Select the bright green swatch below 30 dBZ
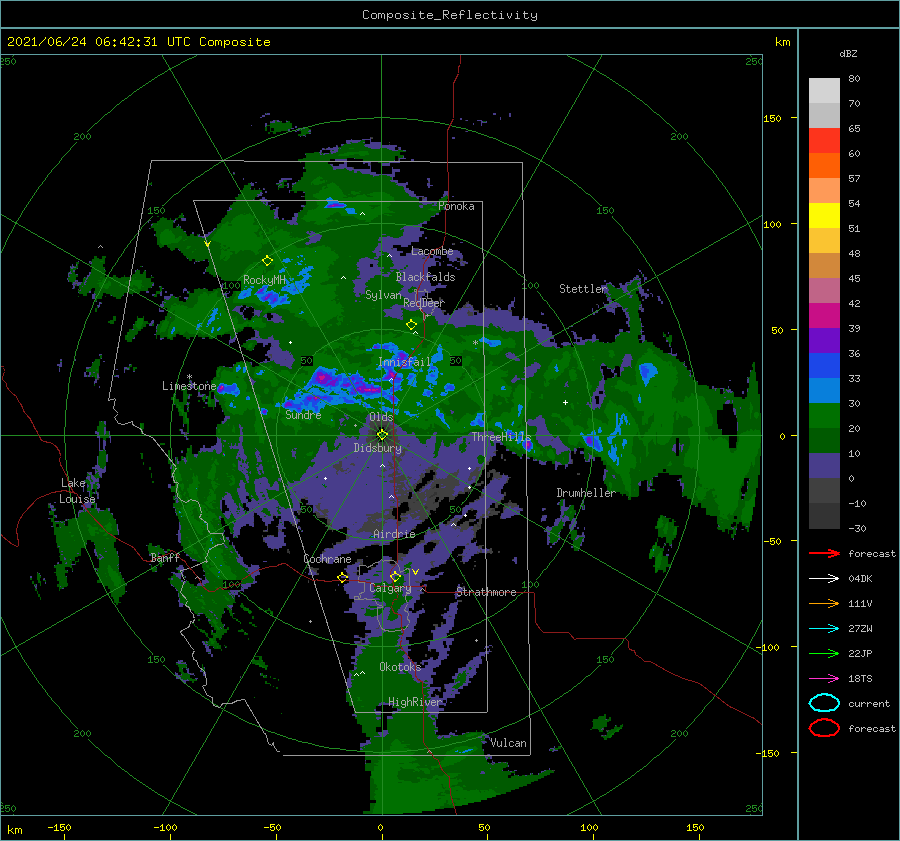 point(824,416)
